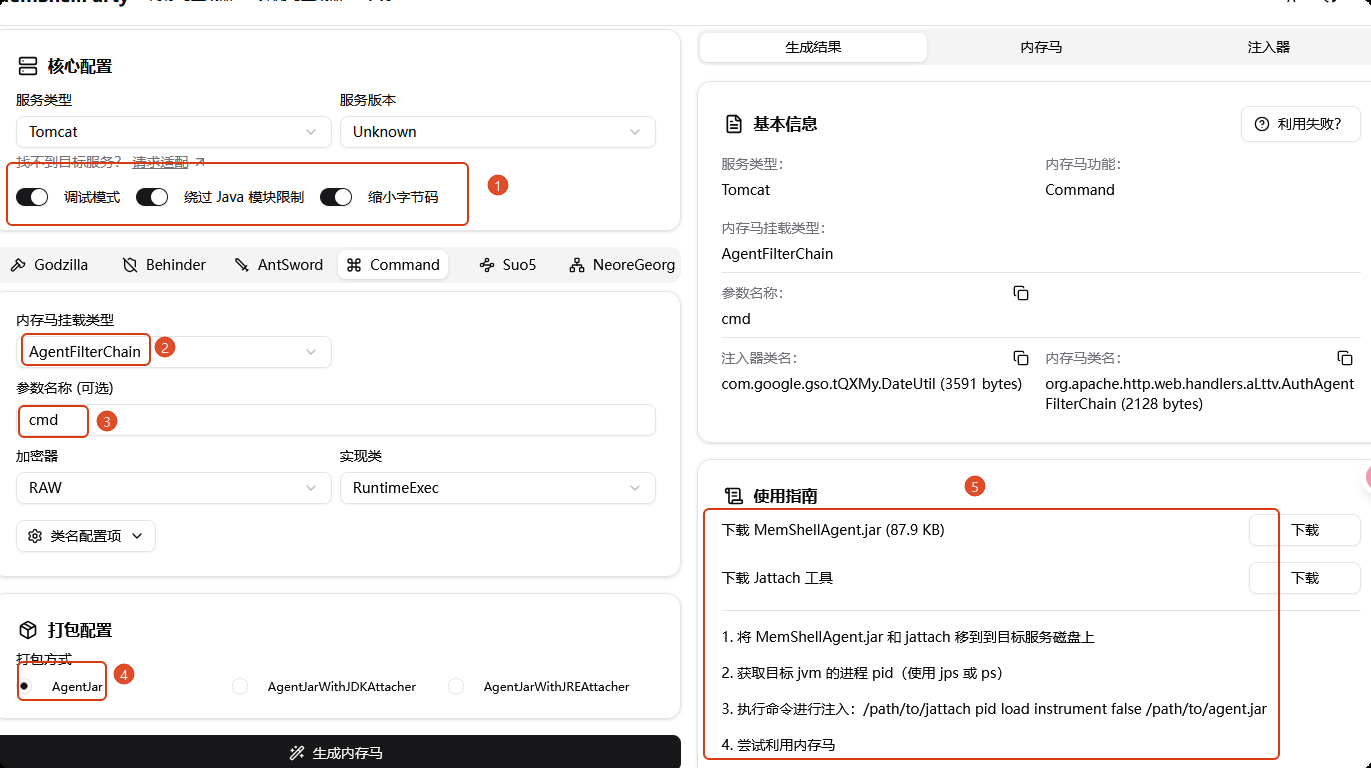Image resolution: width=1371 pixels, height=768 pixels.
Task: Click the Command key icon
Action: coord(354,265)
